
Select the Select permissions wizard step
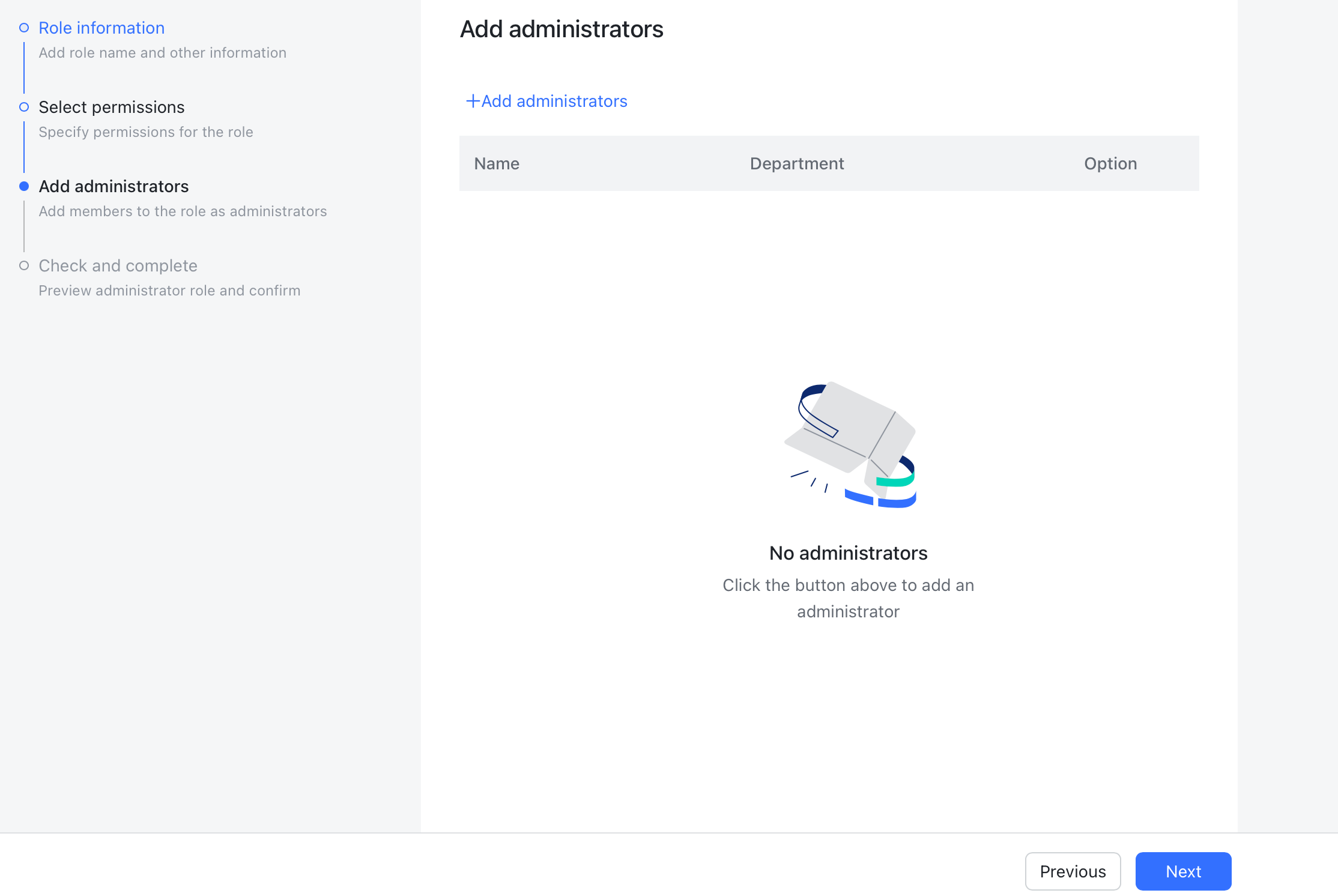pyautogui.click(x=111, y=107)
